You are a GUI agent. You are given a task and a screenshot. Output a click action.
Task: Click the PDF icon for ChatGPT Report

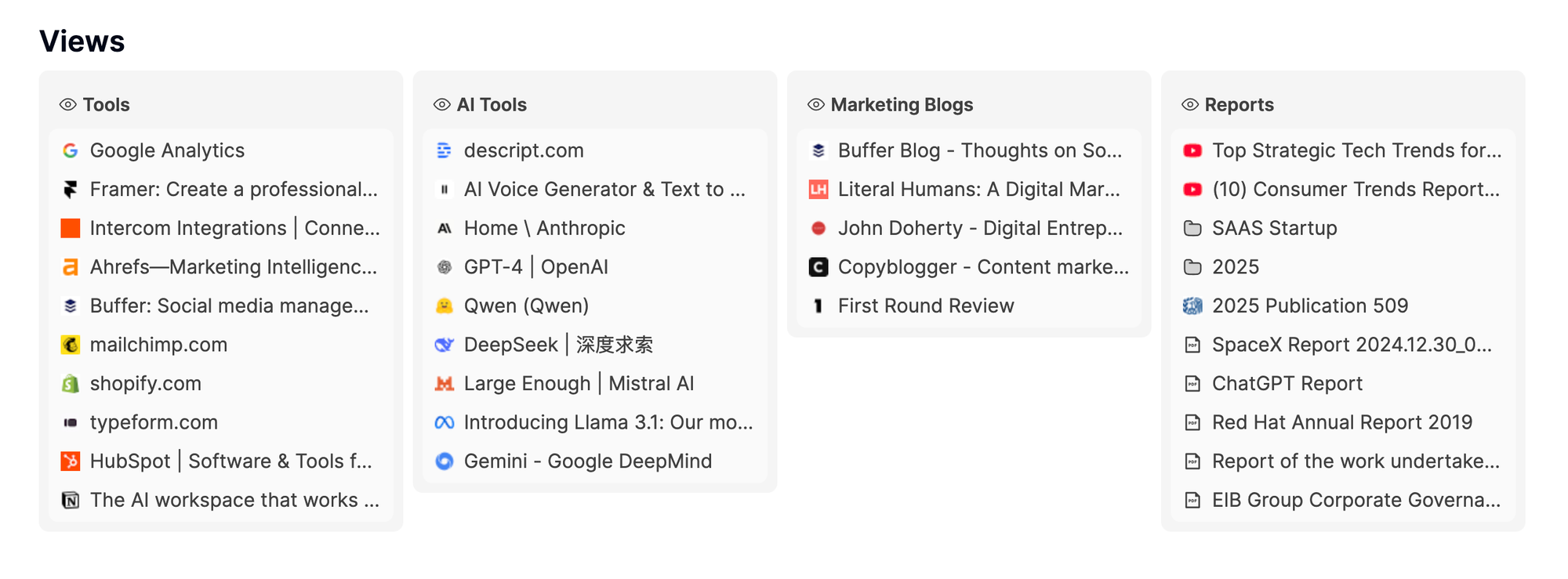pyautogui.click(x=1192, y=384)
